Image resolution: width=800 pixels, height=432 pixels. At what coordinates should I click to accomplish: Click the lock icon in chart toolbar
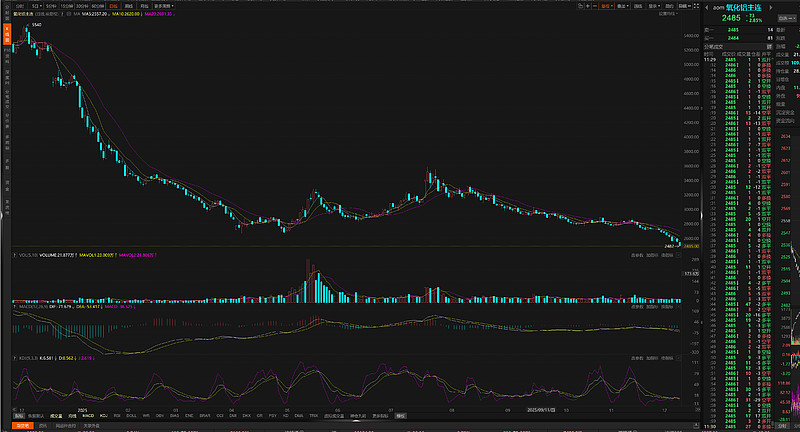pos(580,6)
